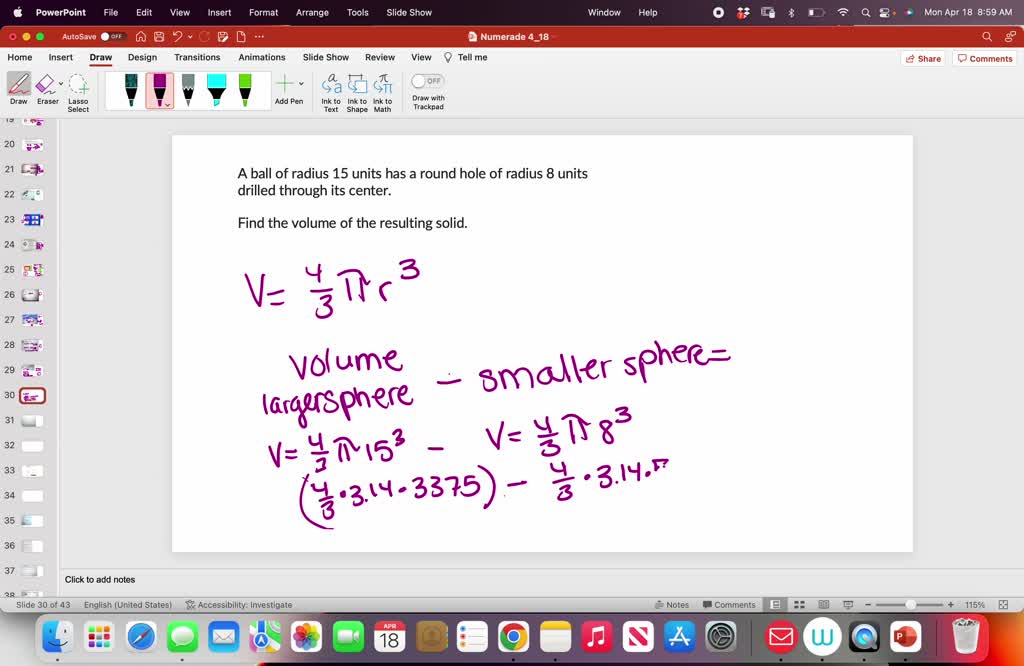This screenshot has width=1024, height=666.
Task: Open the Review ribbon tab
Action: 380,57
